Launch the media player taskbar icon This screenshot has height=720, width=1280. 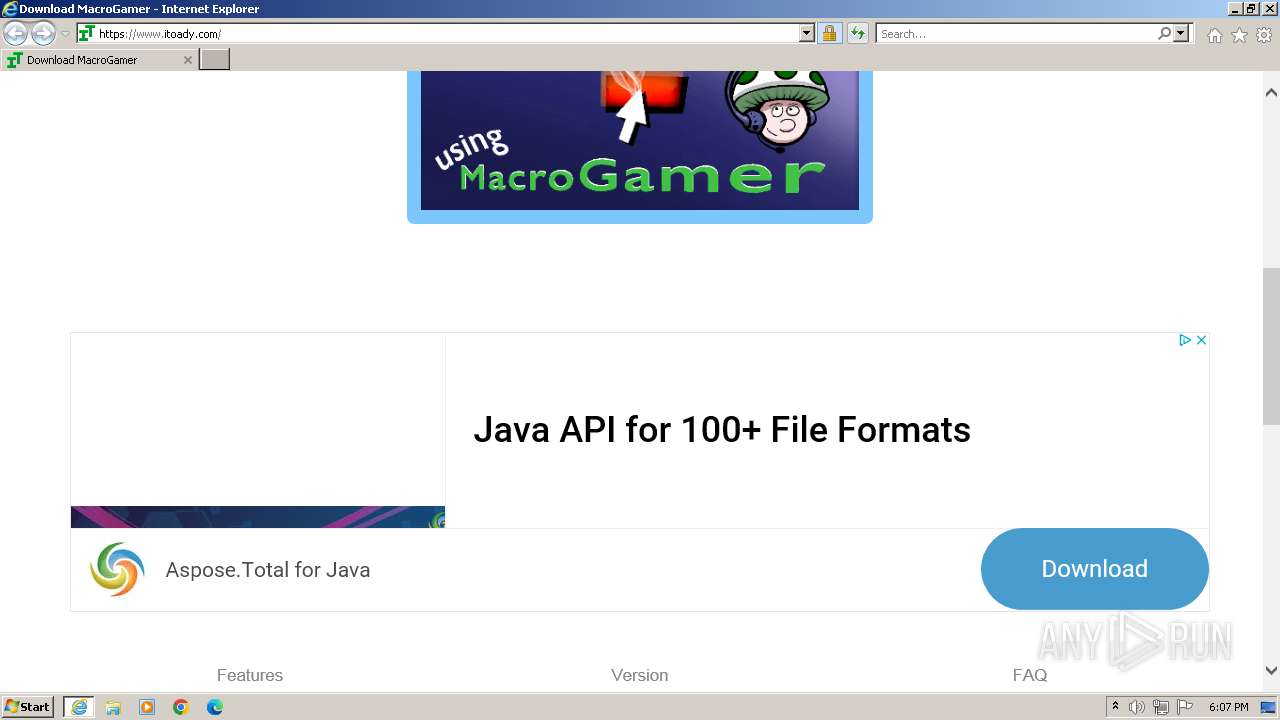coord(147,707)
